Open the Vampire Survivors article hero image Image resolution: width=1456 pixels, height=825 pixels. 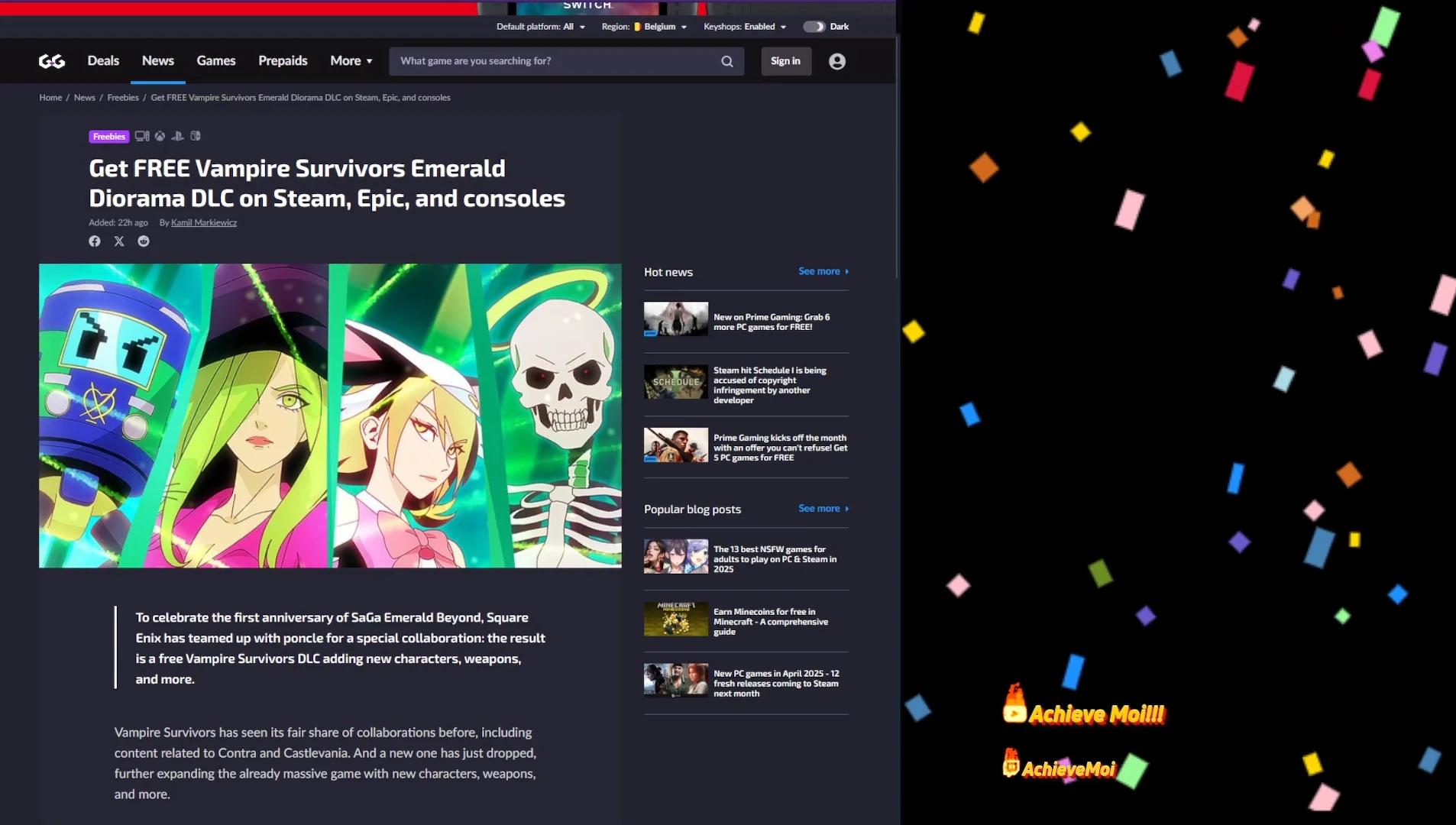click(x=330, y=416)
